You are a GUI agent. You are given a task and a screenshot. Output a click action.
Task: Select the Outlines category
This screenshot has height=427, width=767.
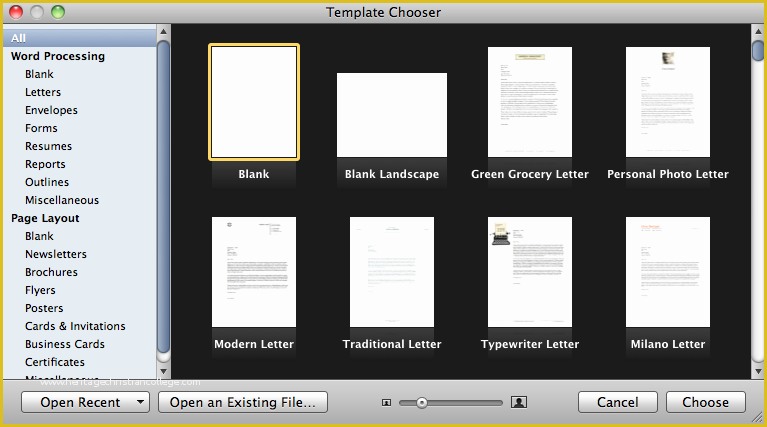click(x=47, y=182)
